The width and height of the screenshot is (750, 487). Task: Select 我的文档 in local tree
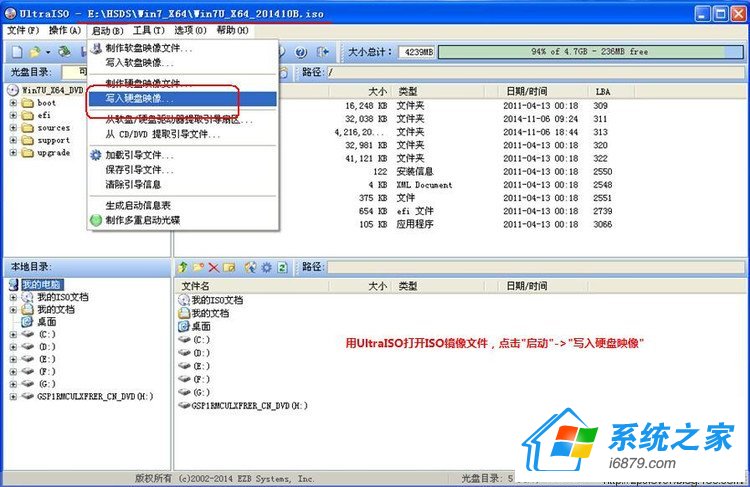[x=56, y=310]
